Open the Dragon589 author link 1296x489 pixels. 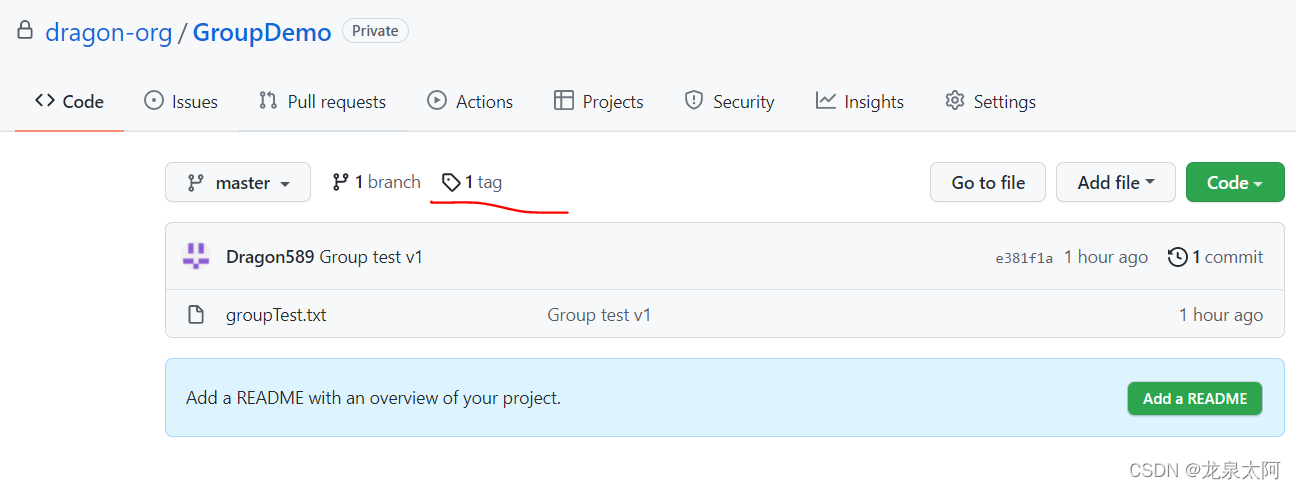tap(271, 257)
